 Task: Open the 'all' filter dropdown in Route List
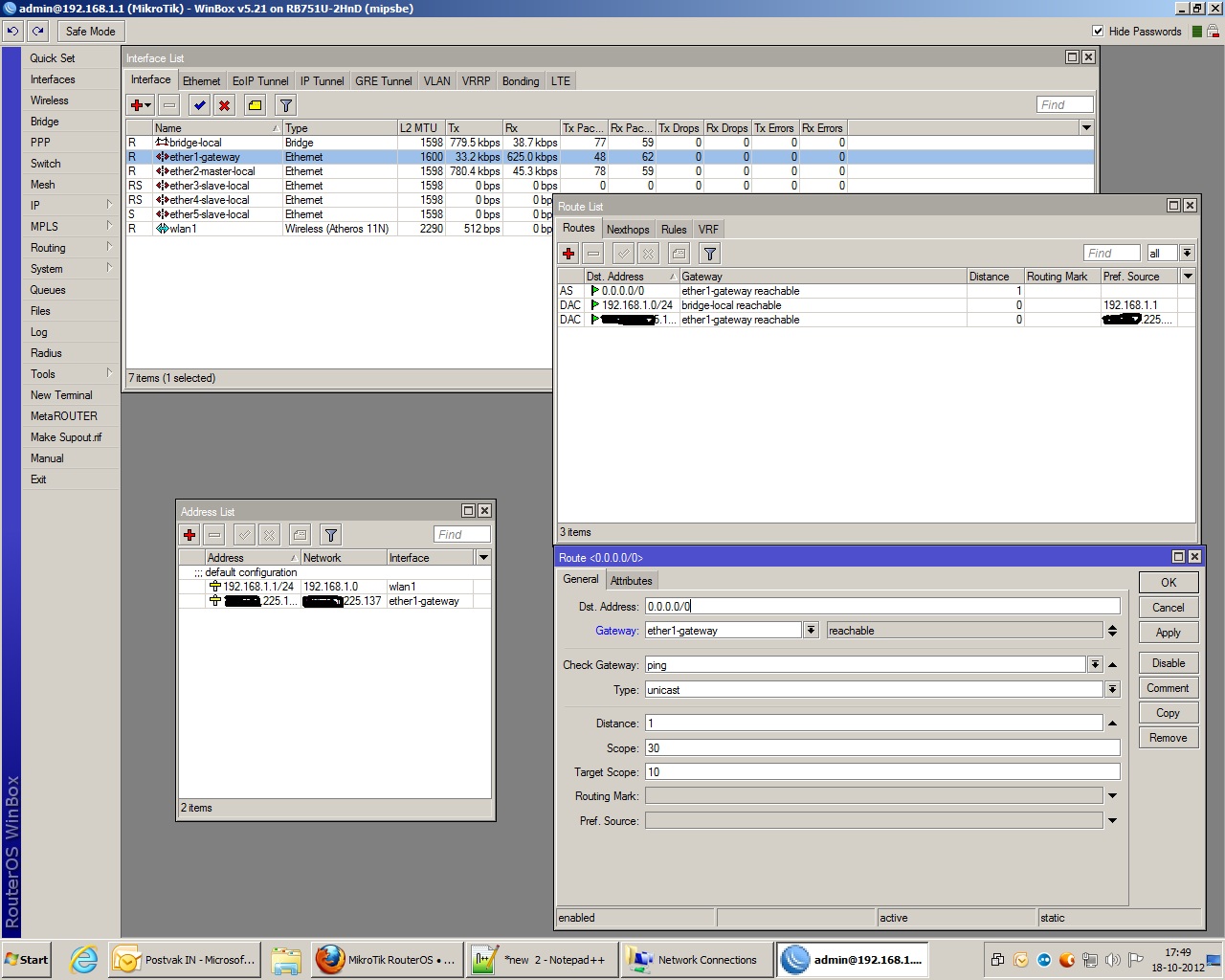pos(1187,254)
